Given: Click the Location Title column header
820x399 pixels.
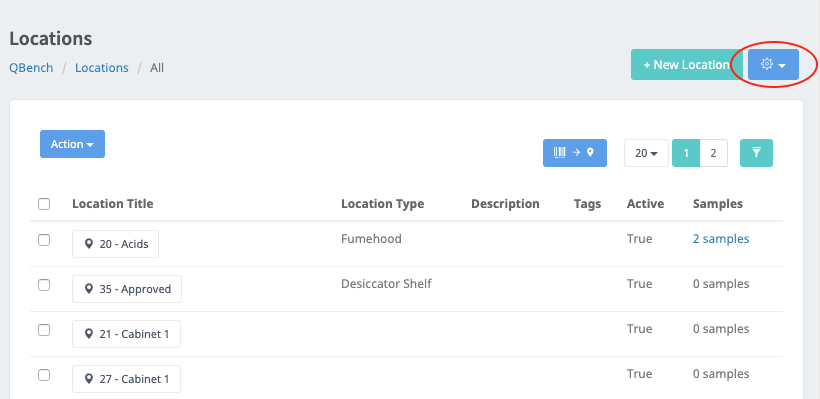Looking at the screenshot, I should (112, 204).
